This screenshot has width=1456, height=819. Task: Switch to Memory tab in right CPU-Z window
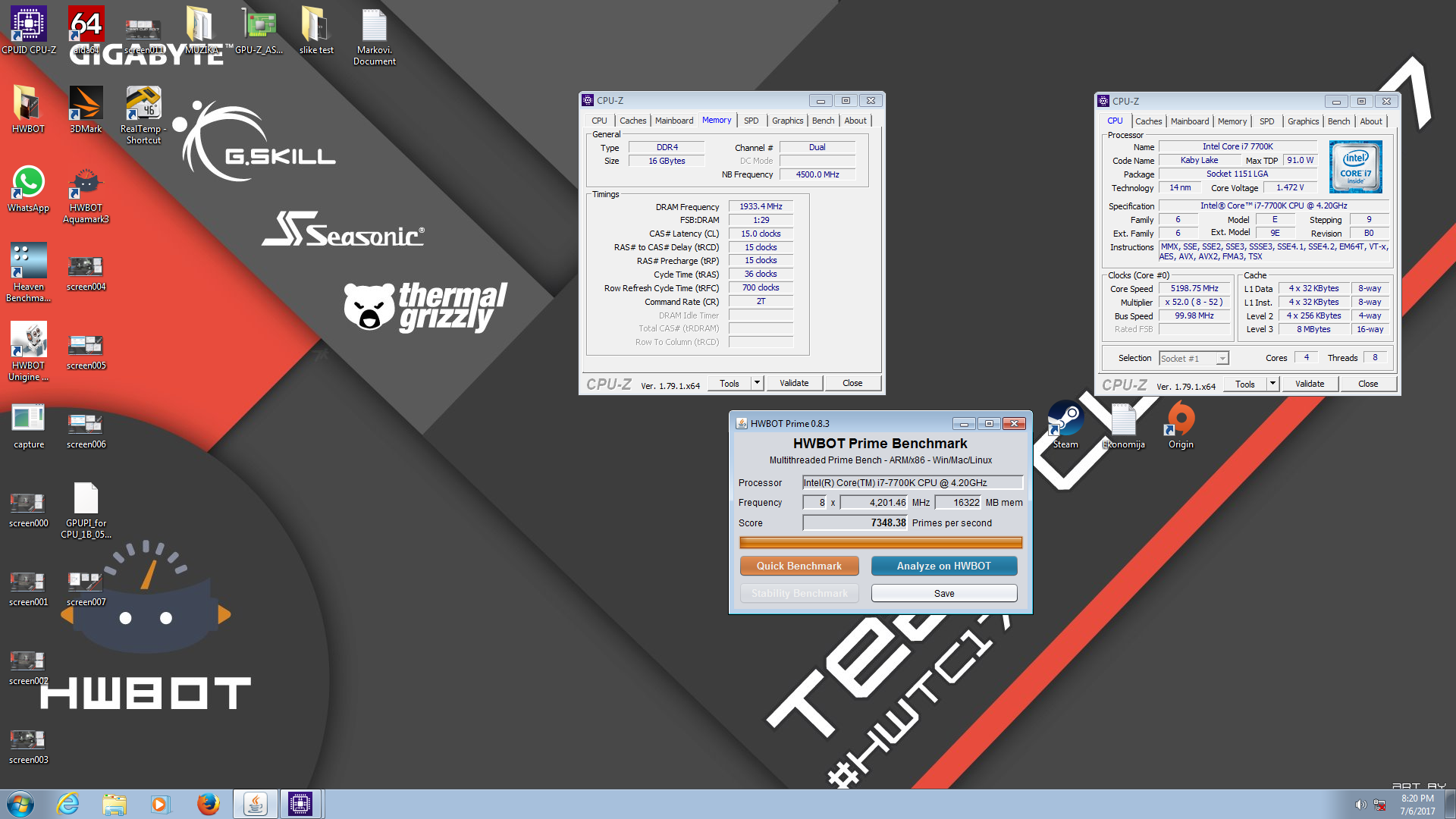1232,121
